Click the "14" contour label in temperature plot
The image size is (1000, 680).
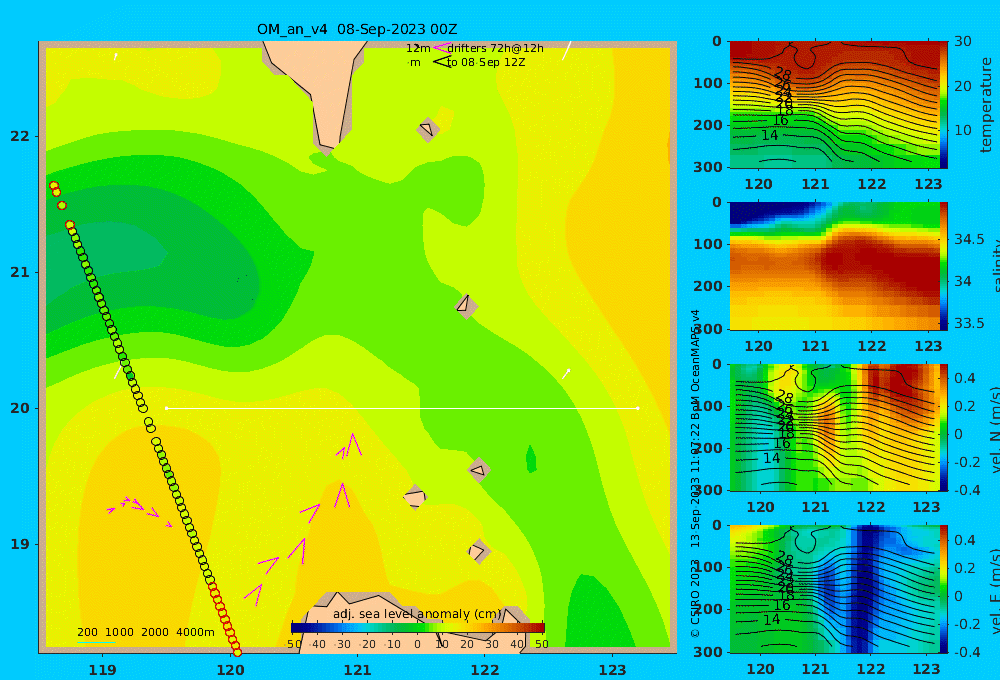pyautogui.click(x=770, y=135)
